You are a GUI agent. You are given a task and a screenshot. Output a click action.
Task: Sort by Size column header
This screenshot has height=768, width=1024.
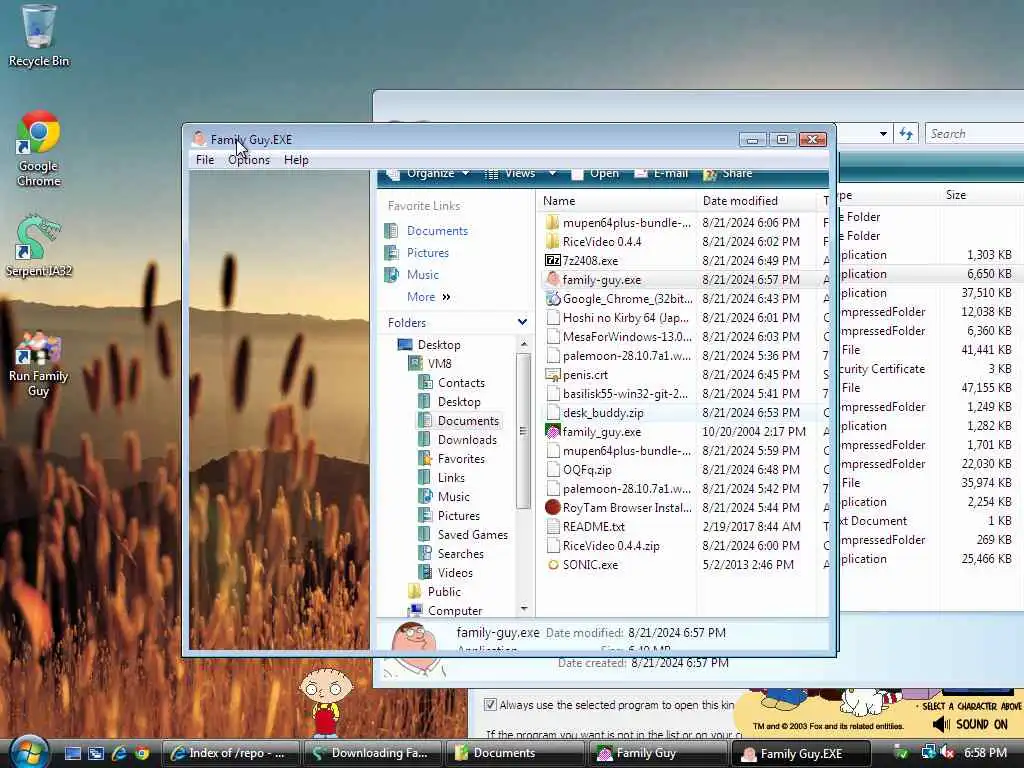click(955, 195)
